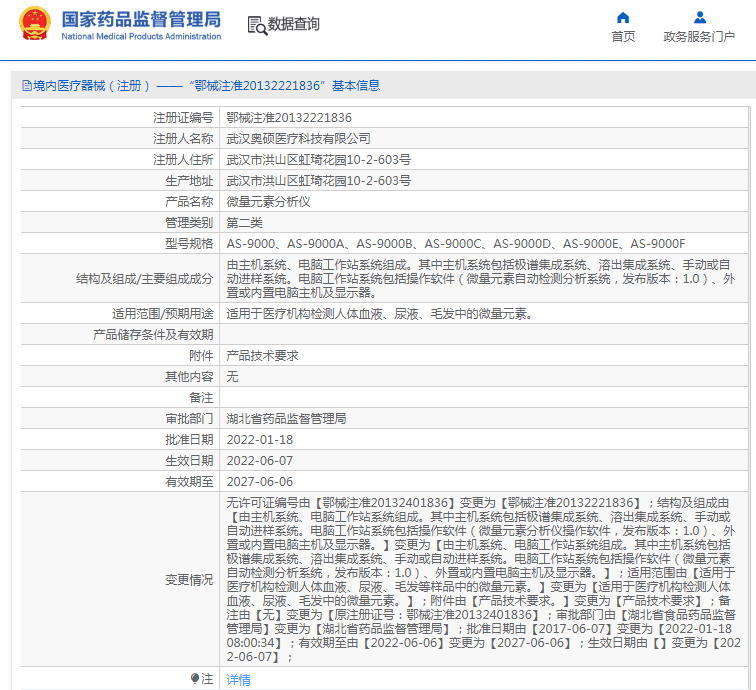Click the bulb icon beside 注

[195, 678]
